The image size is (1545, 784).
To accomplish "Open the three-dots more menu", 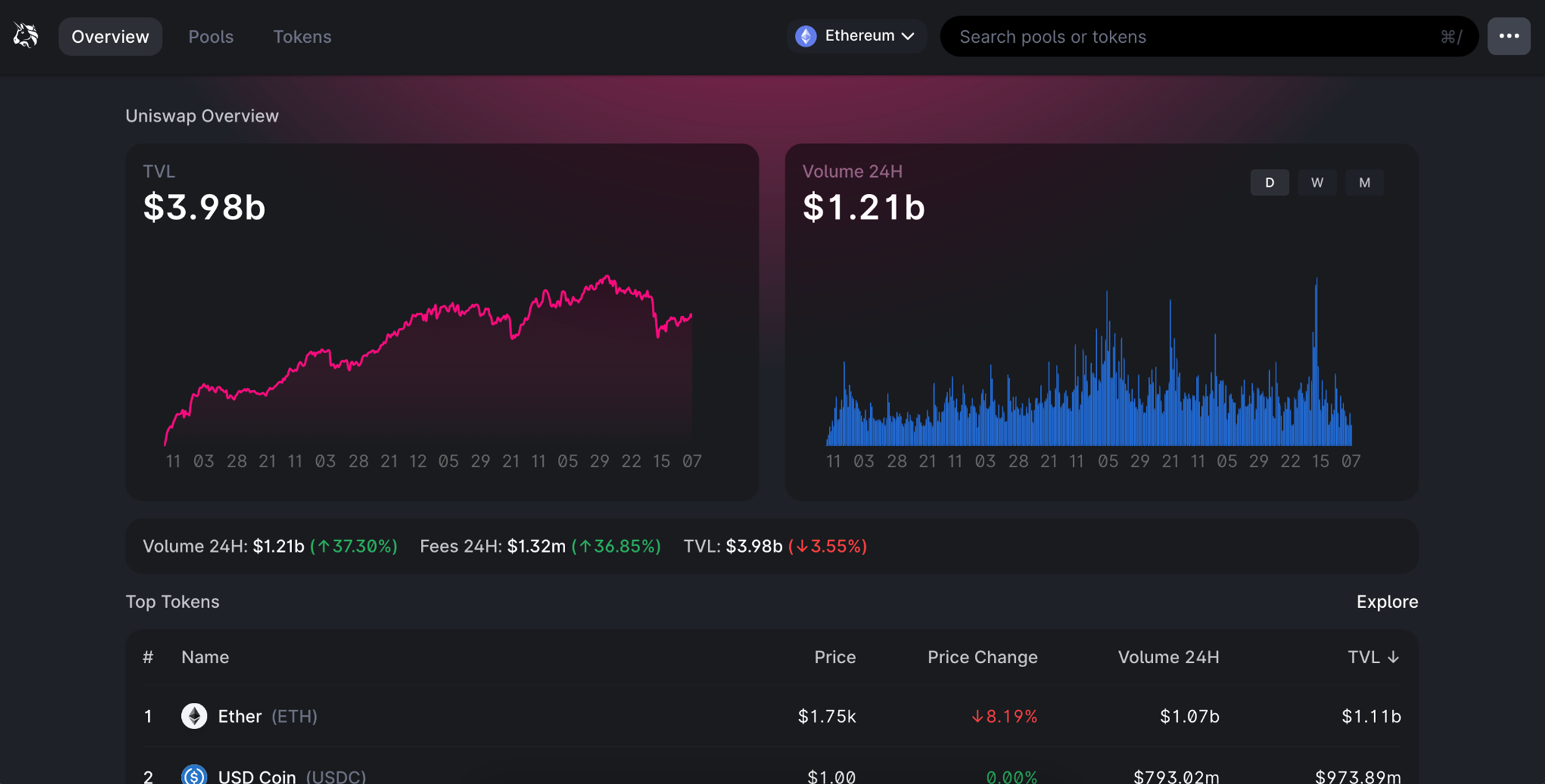I will (1508, 36).
